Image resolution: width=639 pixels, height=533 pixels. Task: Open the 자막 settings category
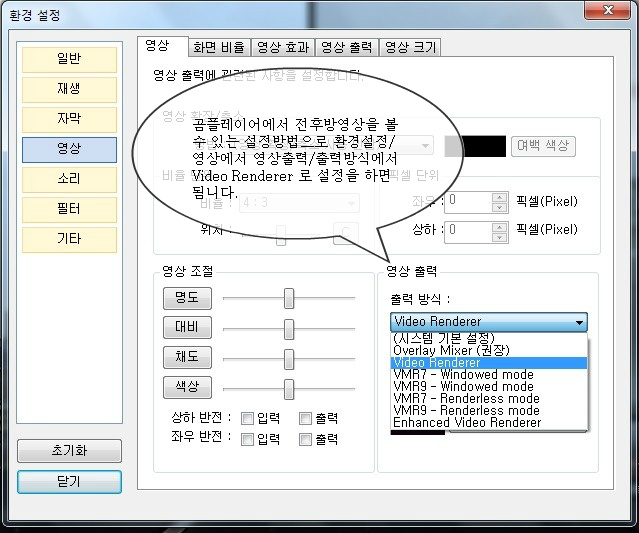tap(69, 120)
